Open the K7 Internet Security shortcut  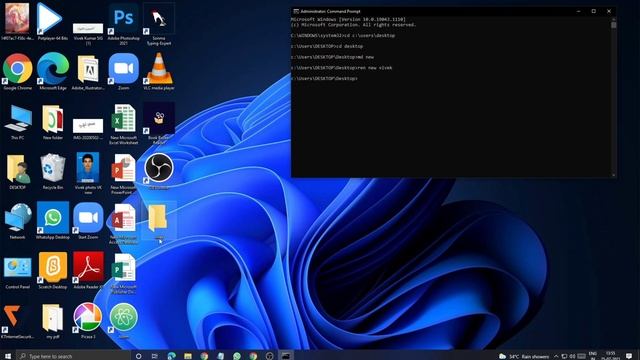pyautogui.click(x=16, y=321)
